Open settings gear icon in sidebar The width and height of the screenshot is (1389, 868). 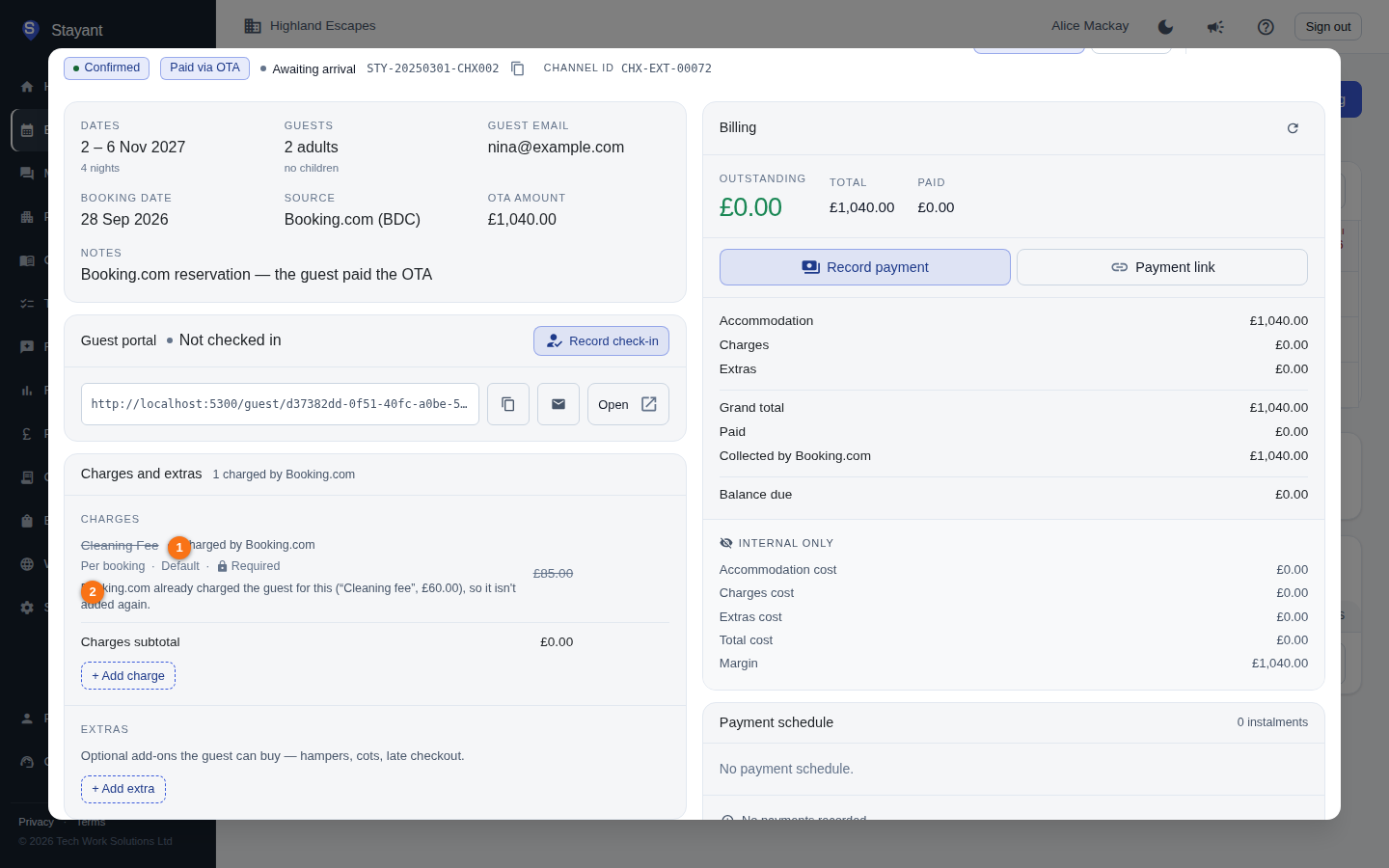pos(27,608)
